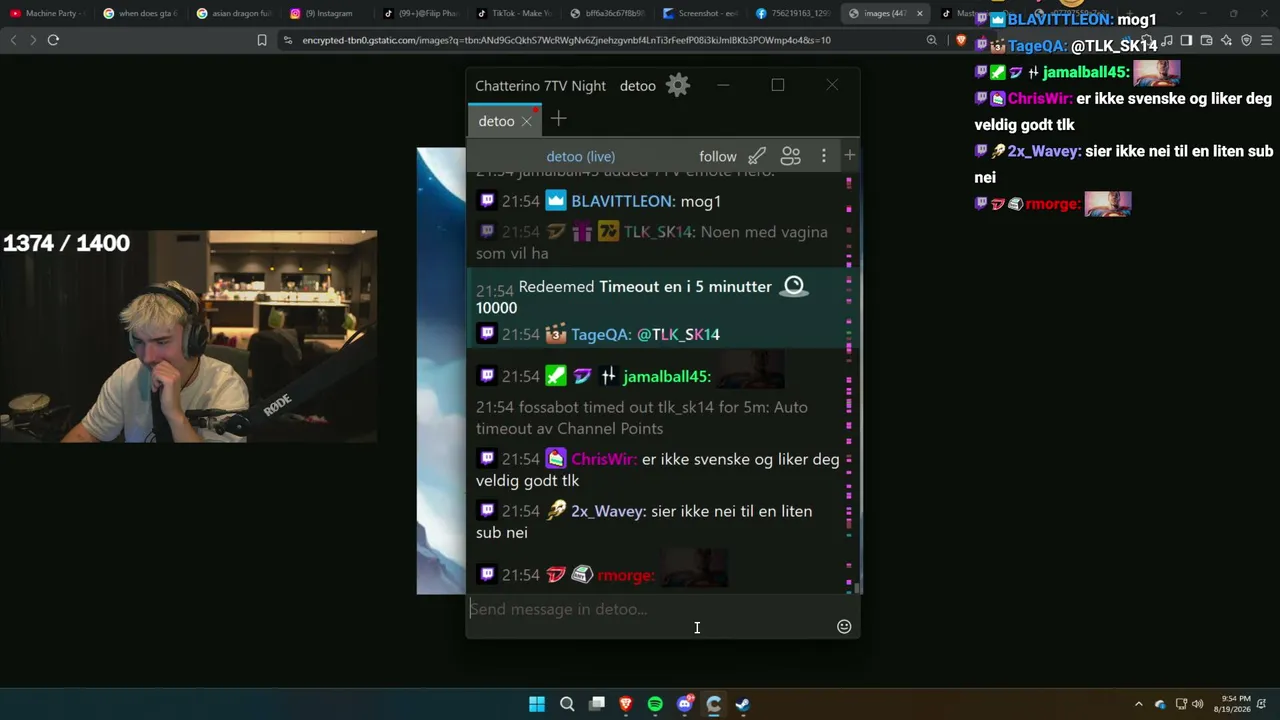Viewport: 1280px width, 720px height.
Task: Open Windows taskbar Search
Action: point(567,704)
